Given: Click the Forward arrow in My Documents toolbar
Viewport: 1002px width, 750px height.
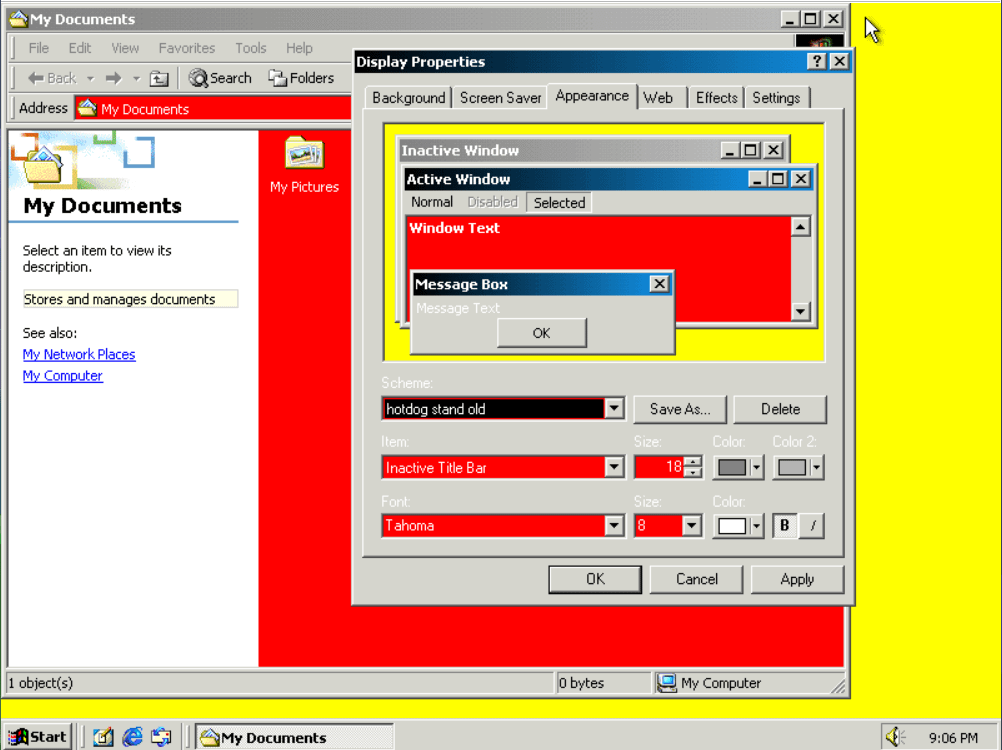Looking at the screenshot, I should click(x=114, y=78).
